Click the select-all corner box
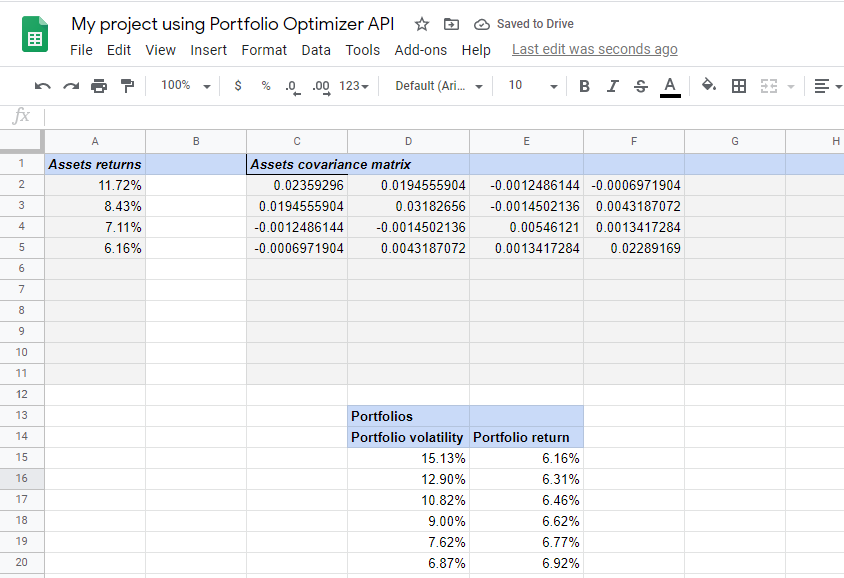This screenshot has width=844, height=578. (x=22, y=141)
